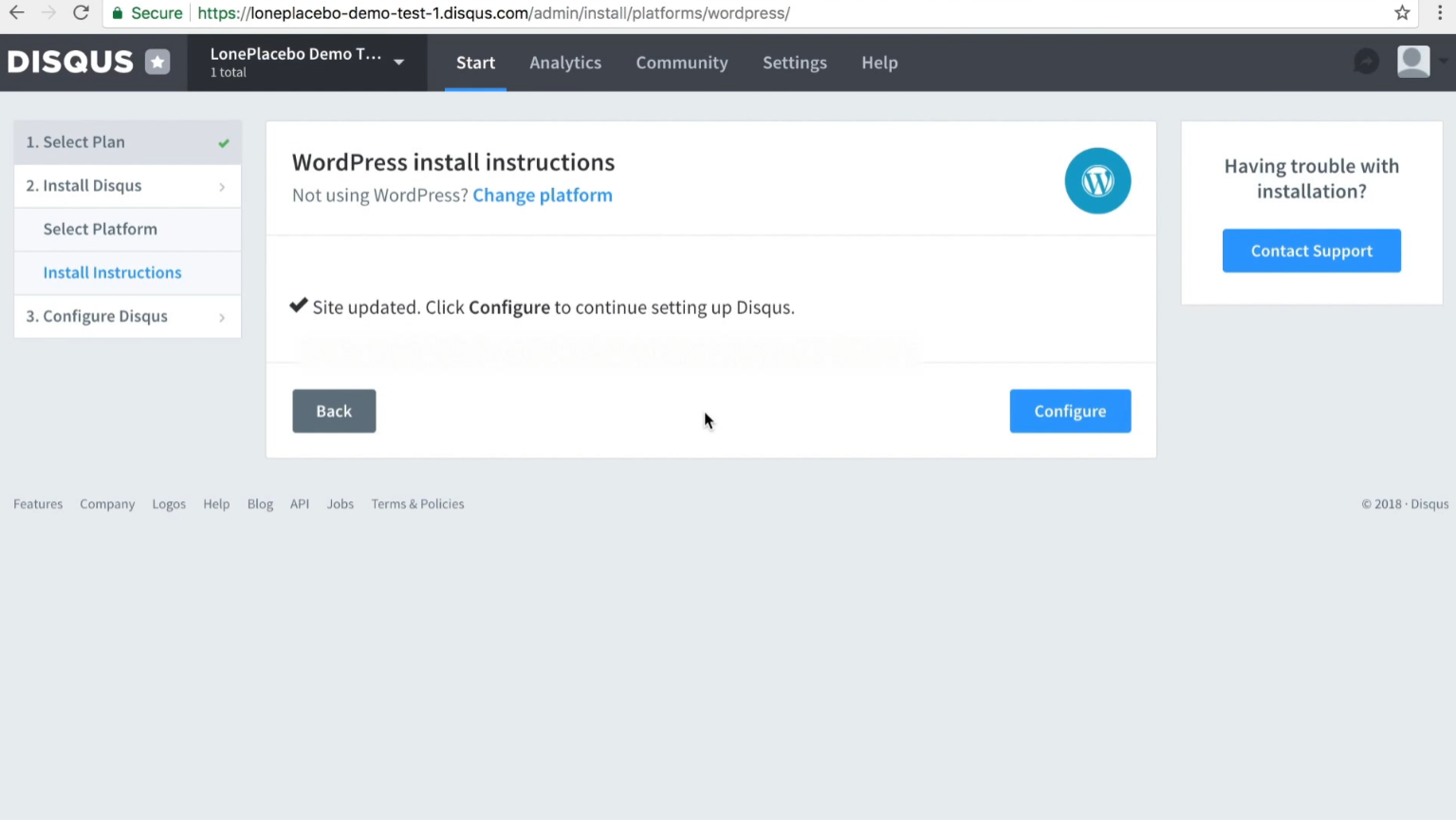Open the Company footer link

click(107, 504)
